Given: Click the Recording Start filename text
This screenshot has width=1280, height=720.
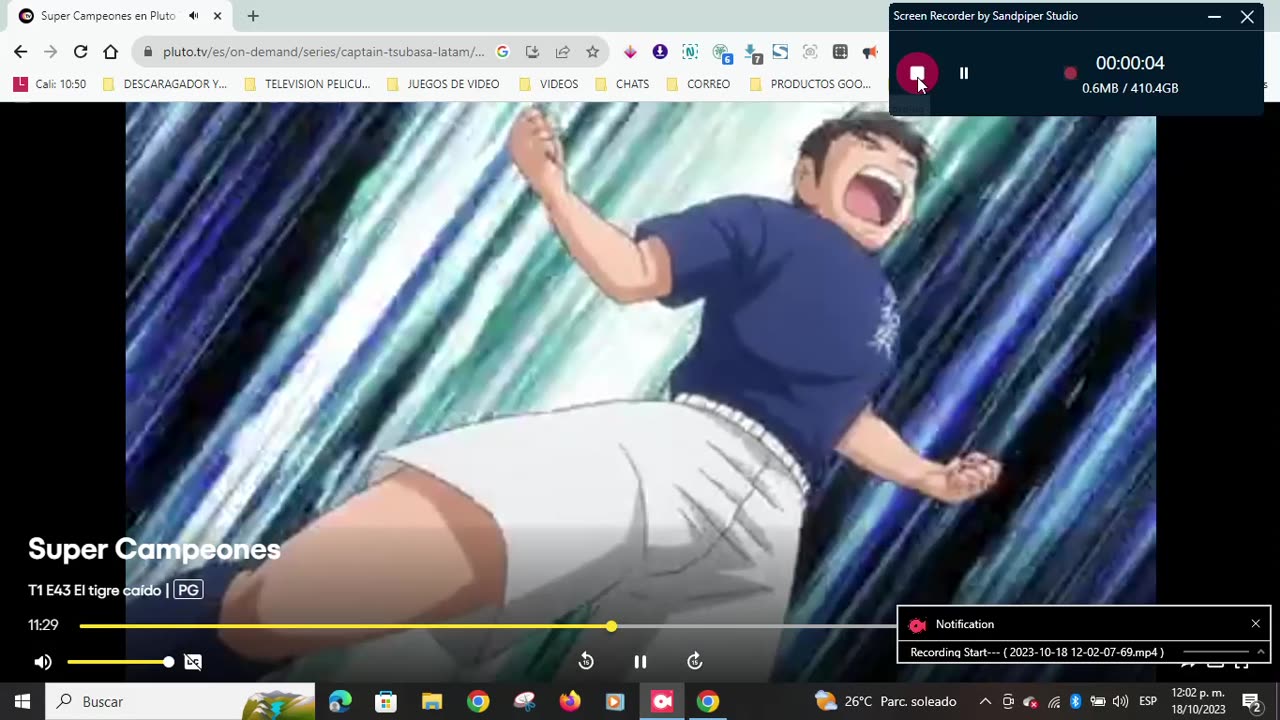Looking at the screenshot, I should tap(1037, 652).
